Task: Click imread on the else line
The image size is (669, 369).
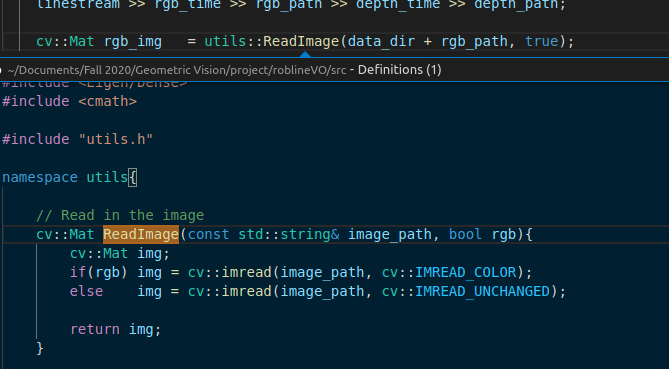Action: pyautogui.click(x=247, y=291)
